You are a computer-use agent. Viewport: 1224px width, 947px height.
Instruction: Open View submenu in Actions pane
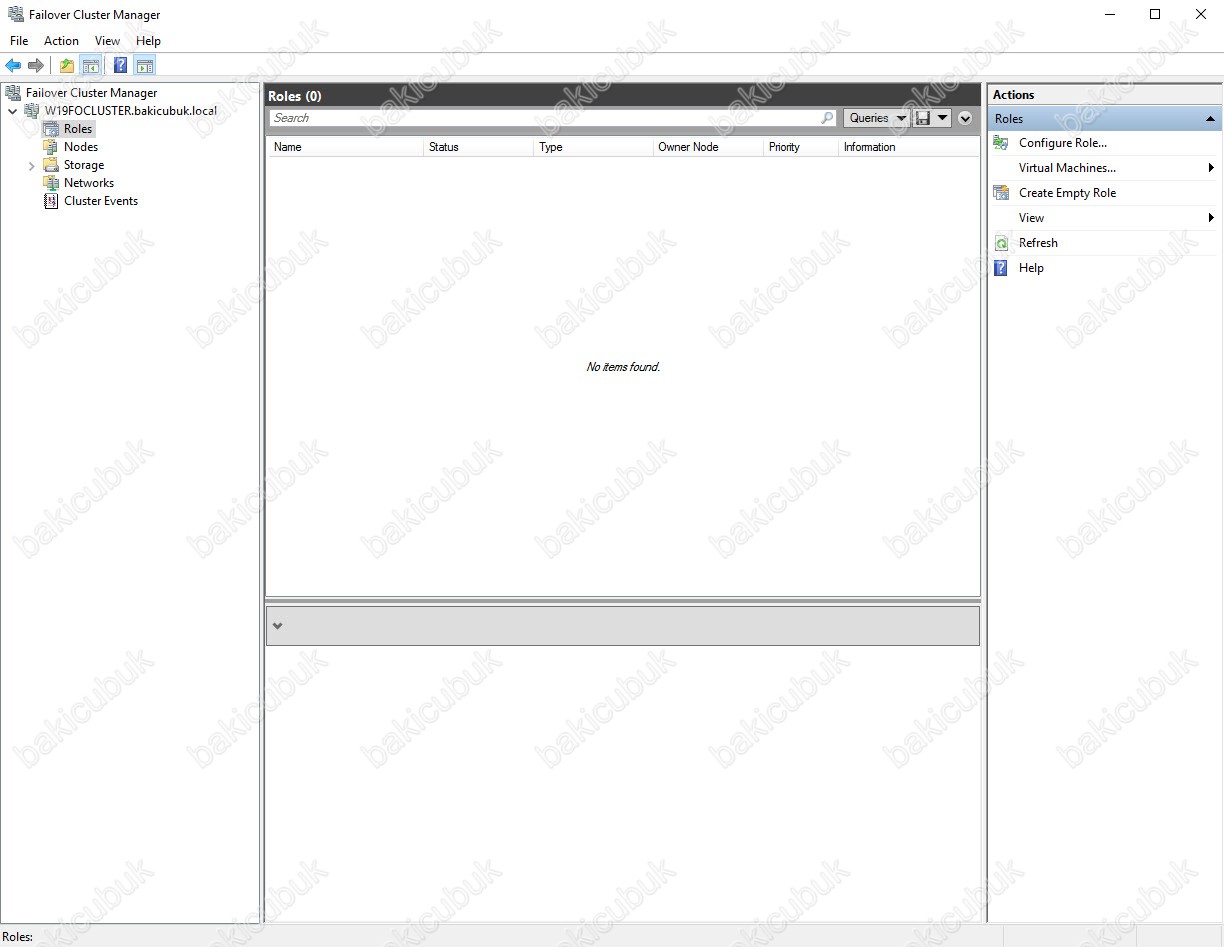[x=1031, y=218]
